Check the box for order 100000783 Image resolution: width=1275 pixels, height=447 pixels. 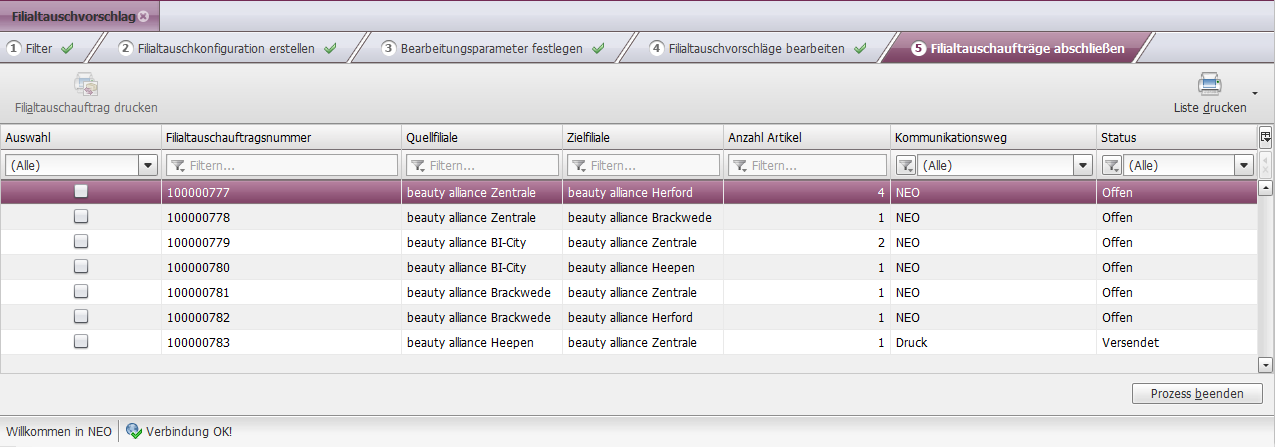[81, 341]
